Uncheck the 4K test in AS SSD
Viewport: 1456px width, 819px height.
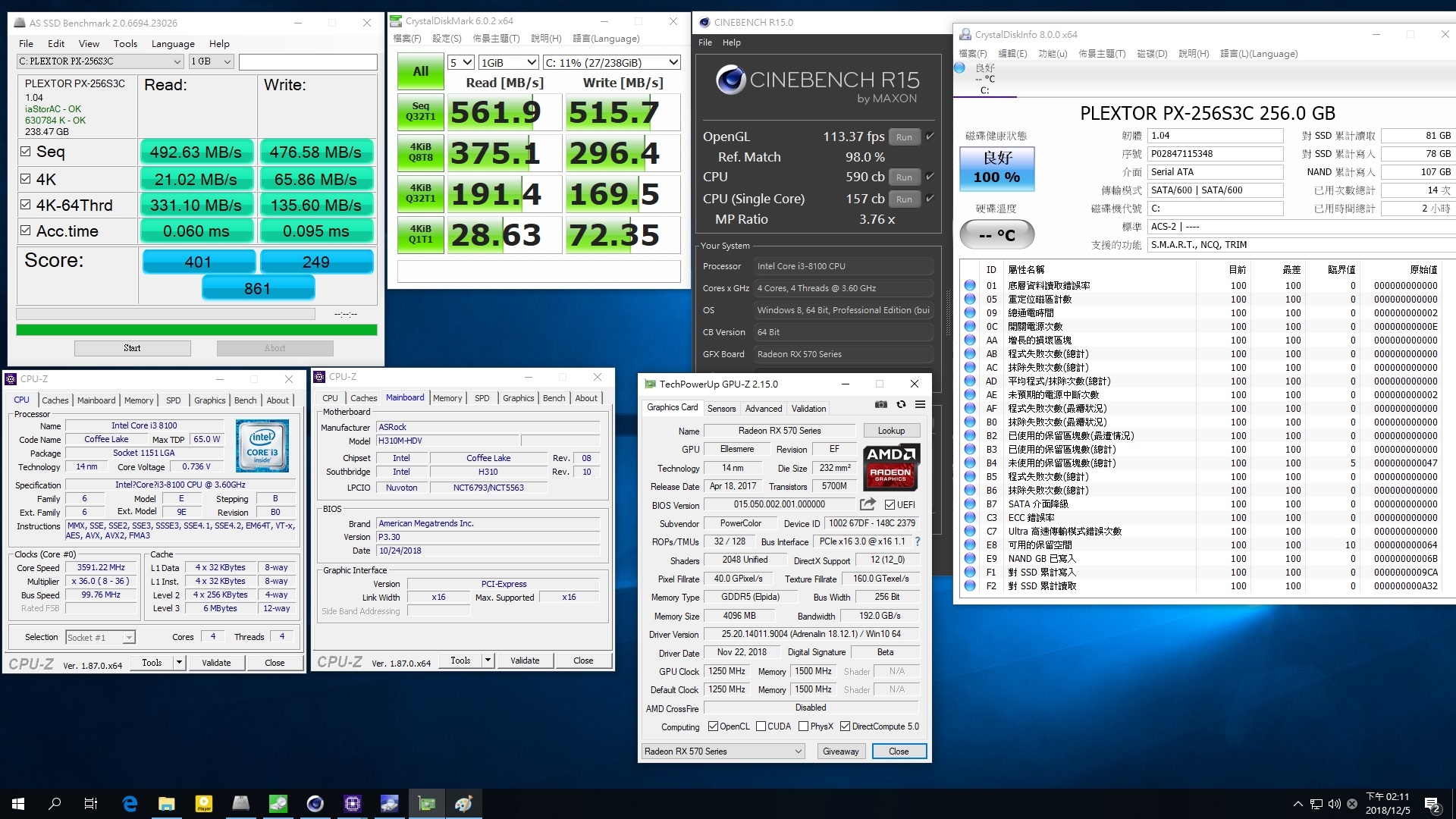tap(26, 179)
